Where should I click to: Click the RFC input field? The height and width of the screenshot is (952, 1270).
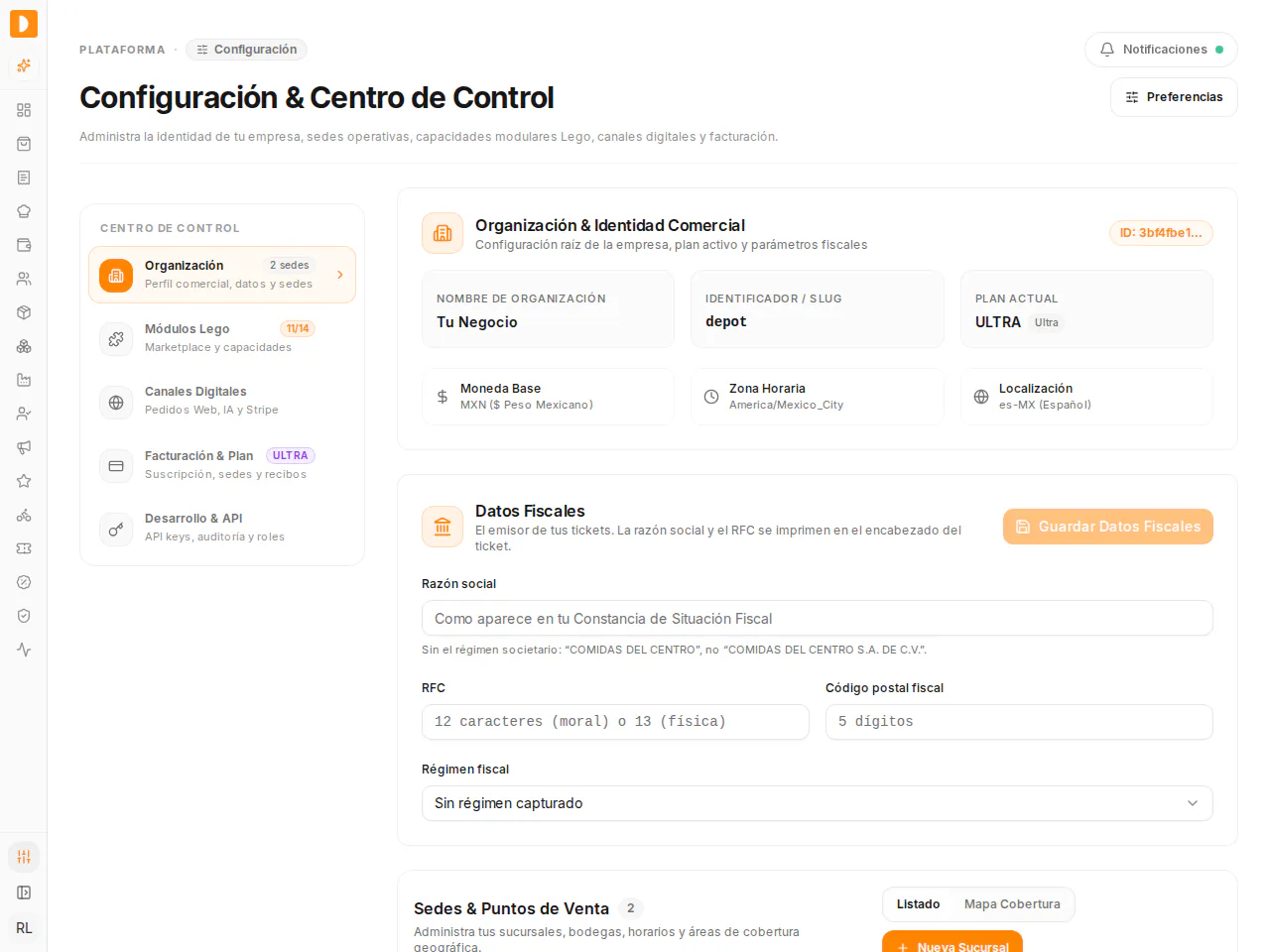coord(615,722)
